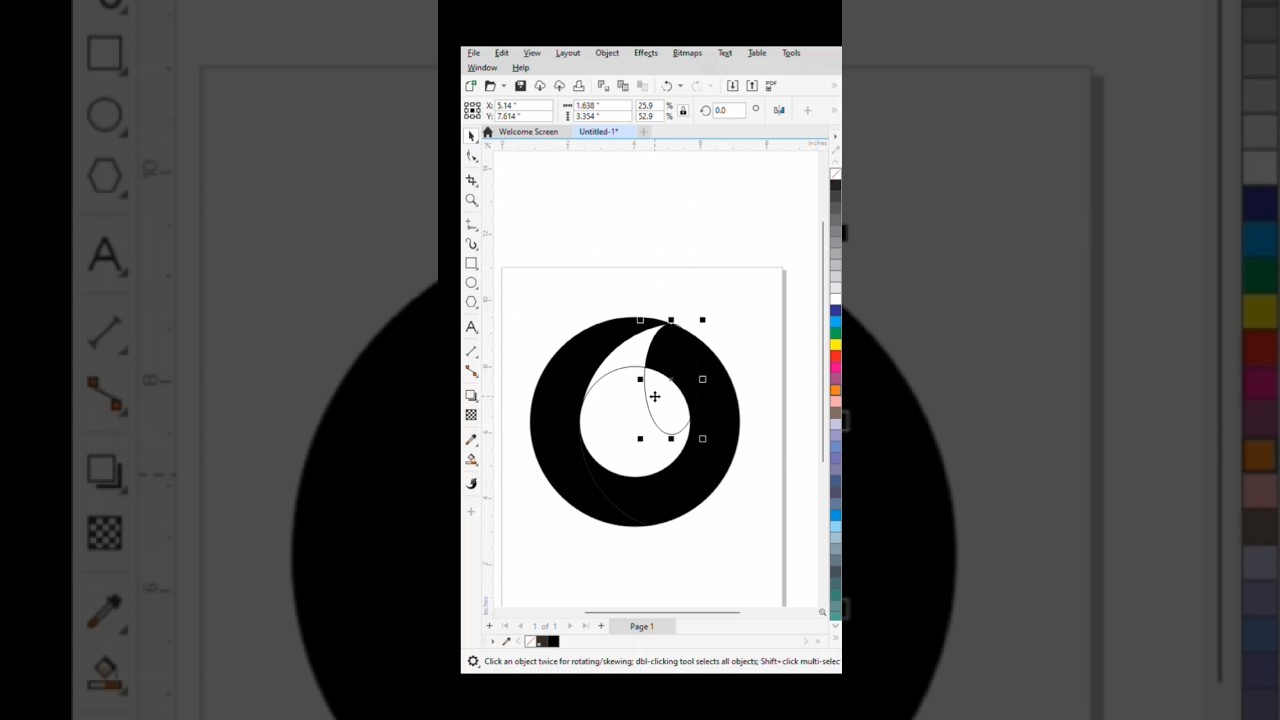Expand the Undo history dropdown arrow

[x=680, y=86]
